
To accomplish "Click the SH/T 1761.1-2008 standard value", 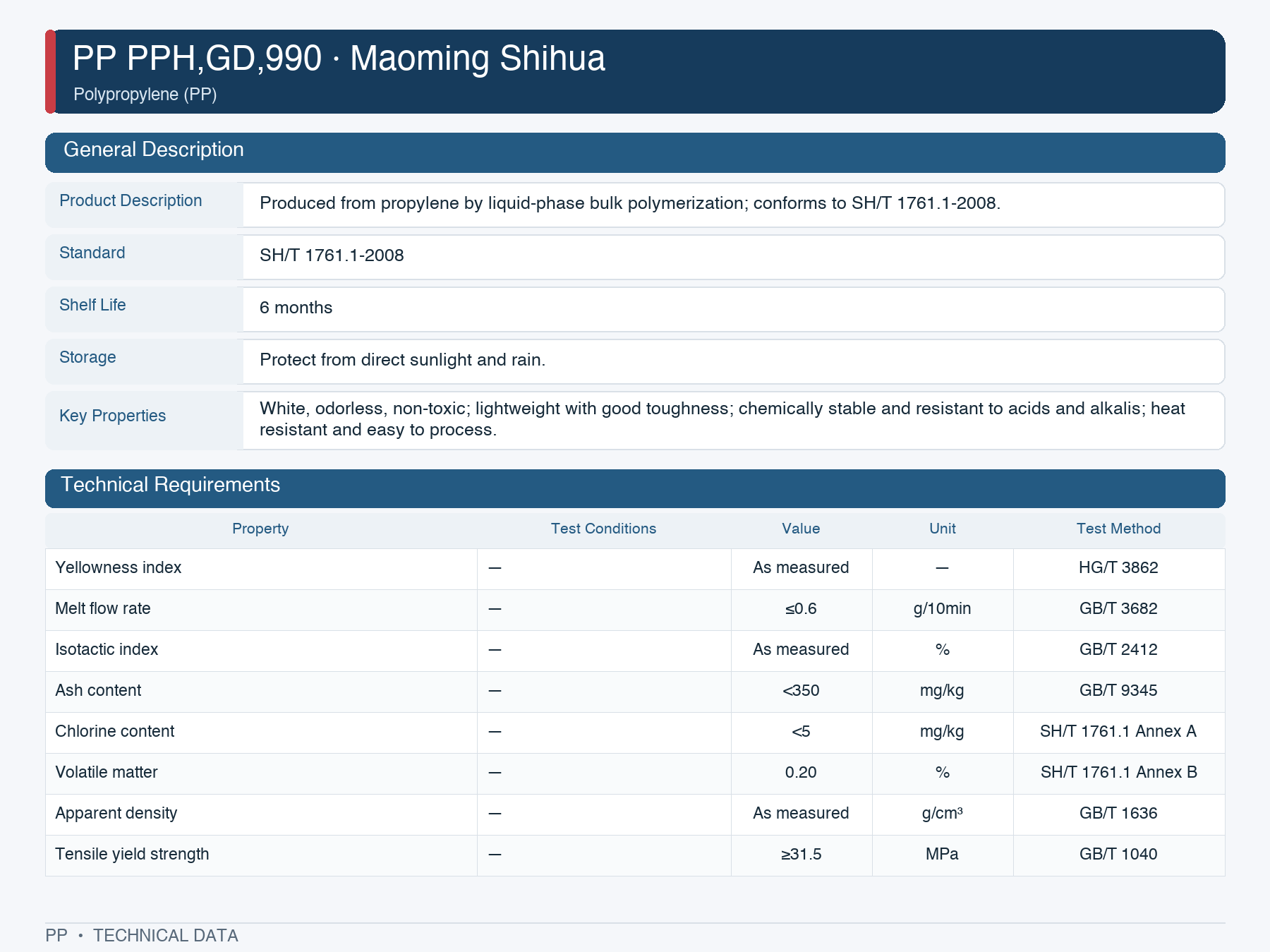I will tap(332, 255).
